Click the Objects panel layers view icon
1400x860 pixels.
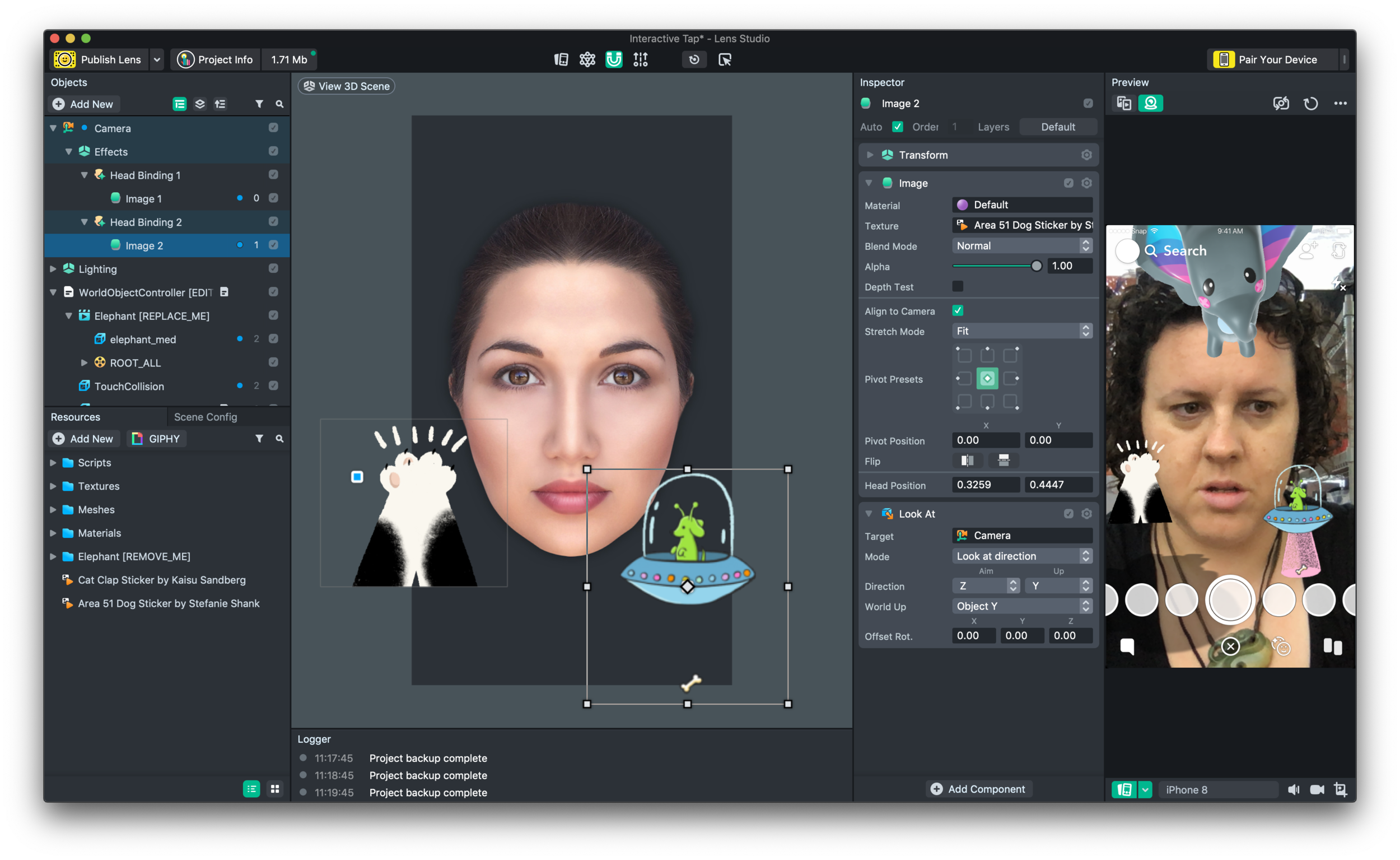(x=199, y=104)
